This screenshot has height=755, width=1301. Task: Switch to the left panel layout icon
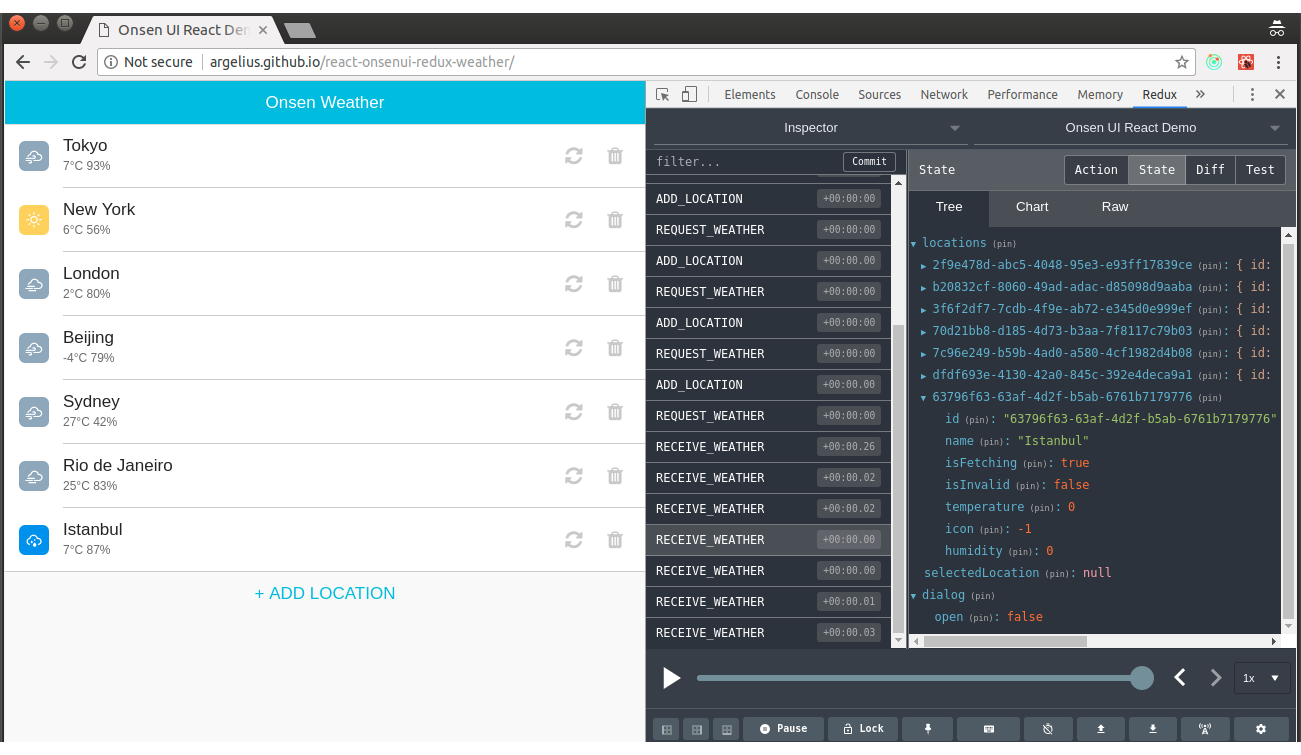(665, 729)
